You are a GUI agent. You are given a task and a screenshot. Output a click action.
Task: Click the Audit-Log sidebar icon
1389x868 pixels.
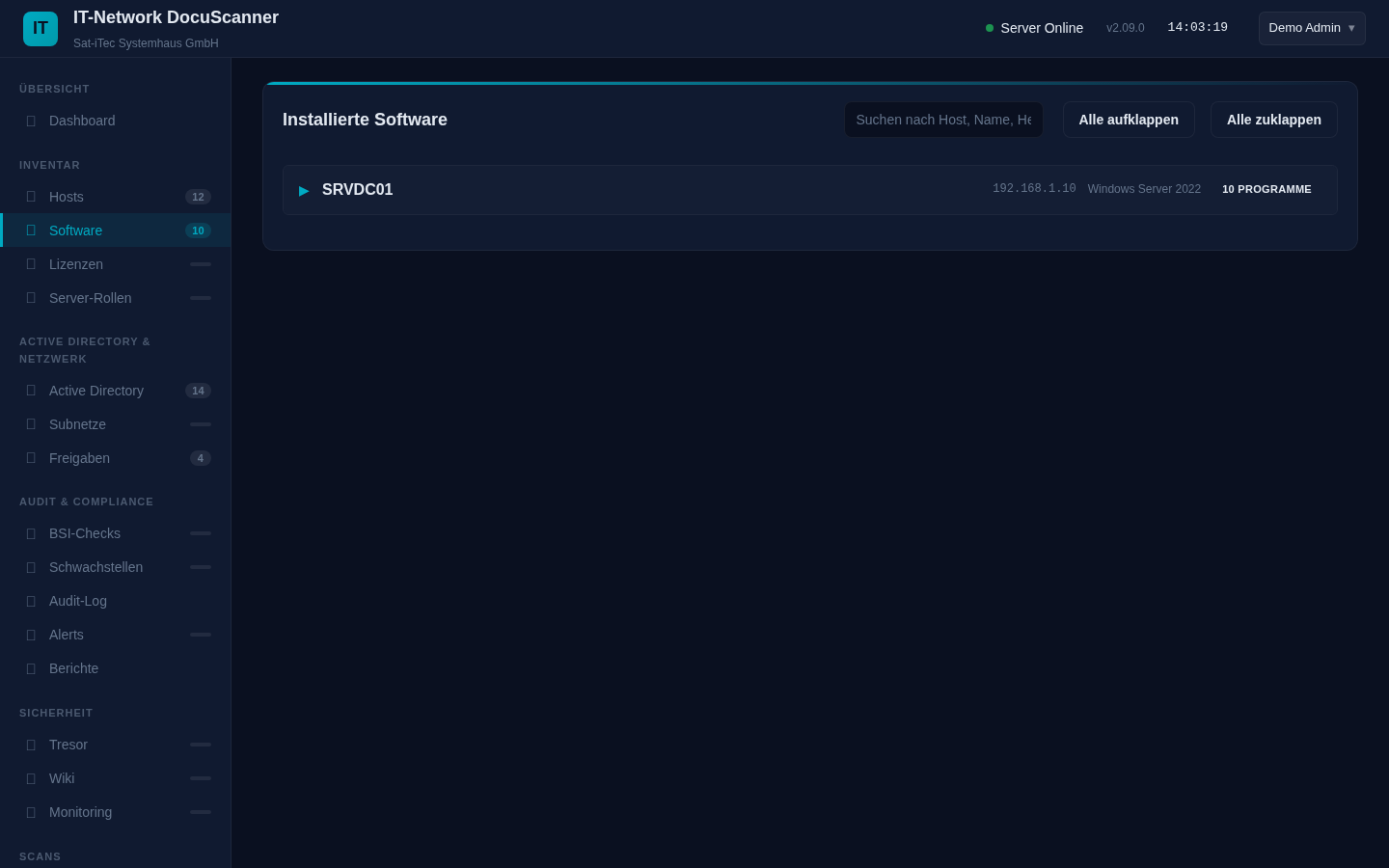(31, 601)
